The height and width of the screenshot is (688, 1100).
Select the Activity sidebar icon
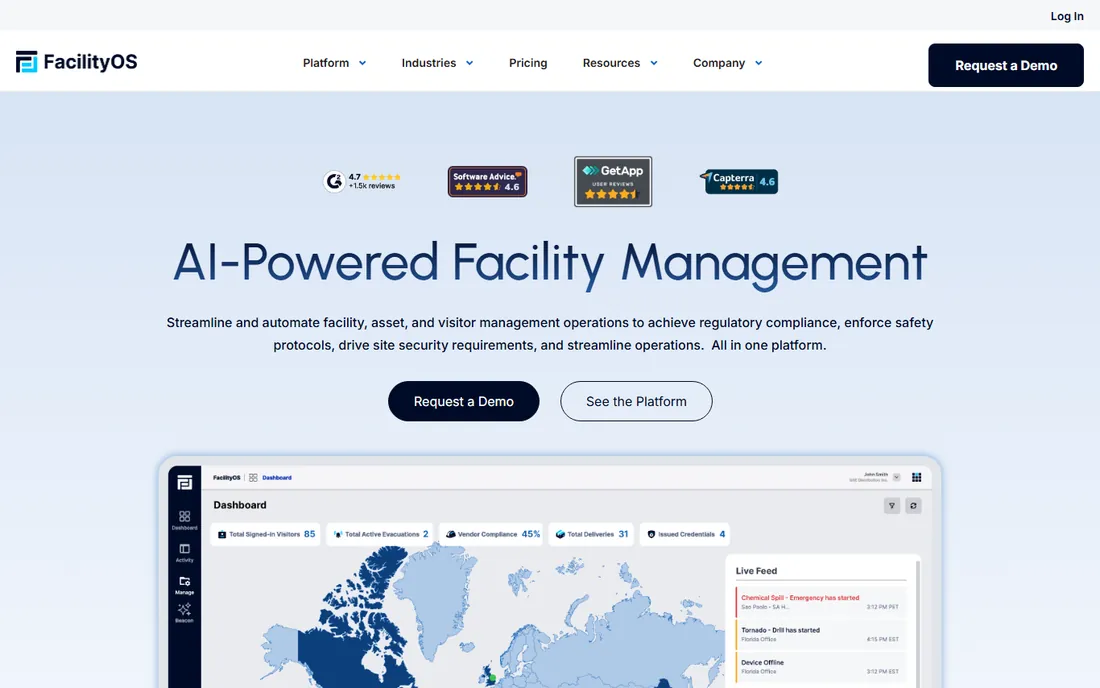click(x=185, y=553)
